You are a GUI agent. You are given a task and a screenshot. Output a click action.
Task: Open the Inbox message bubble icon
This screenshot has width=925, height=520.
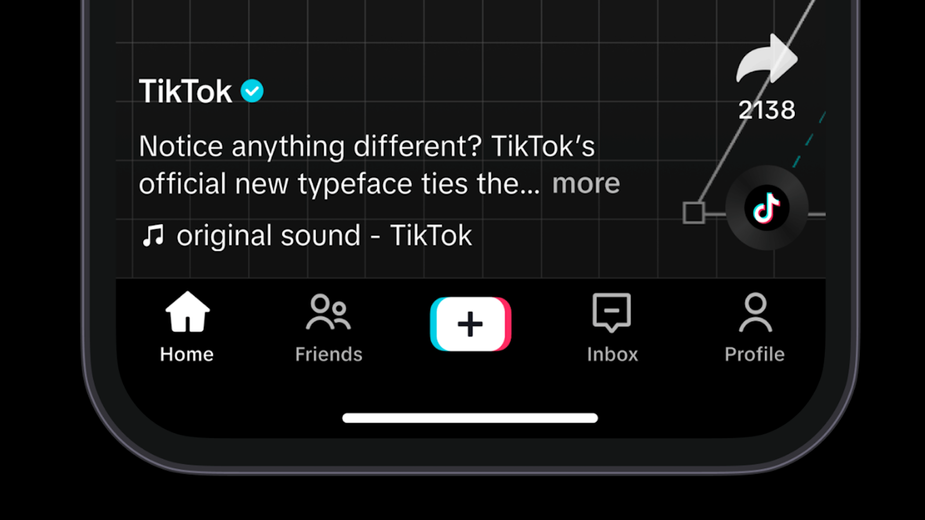(611, 313)
